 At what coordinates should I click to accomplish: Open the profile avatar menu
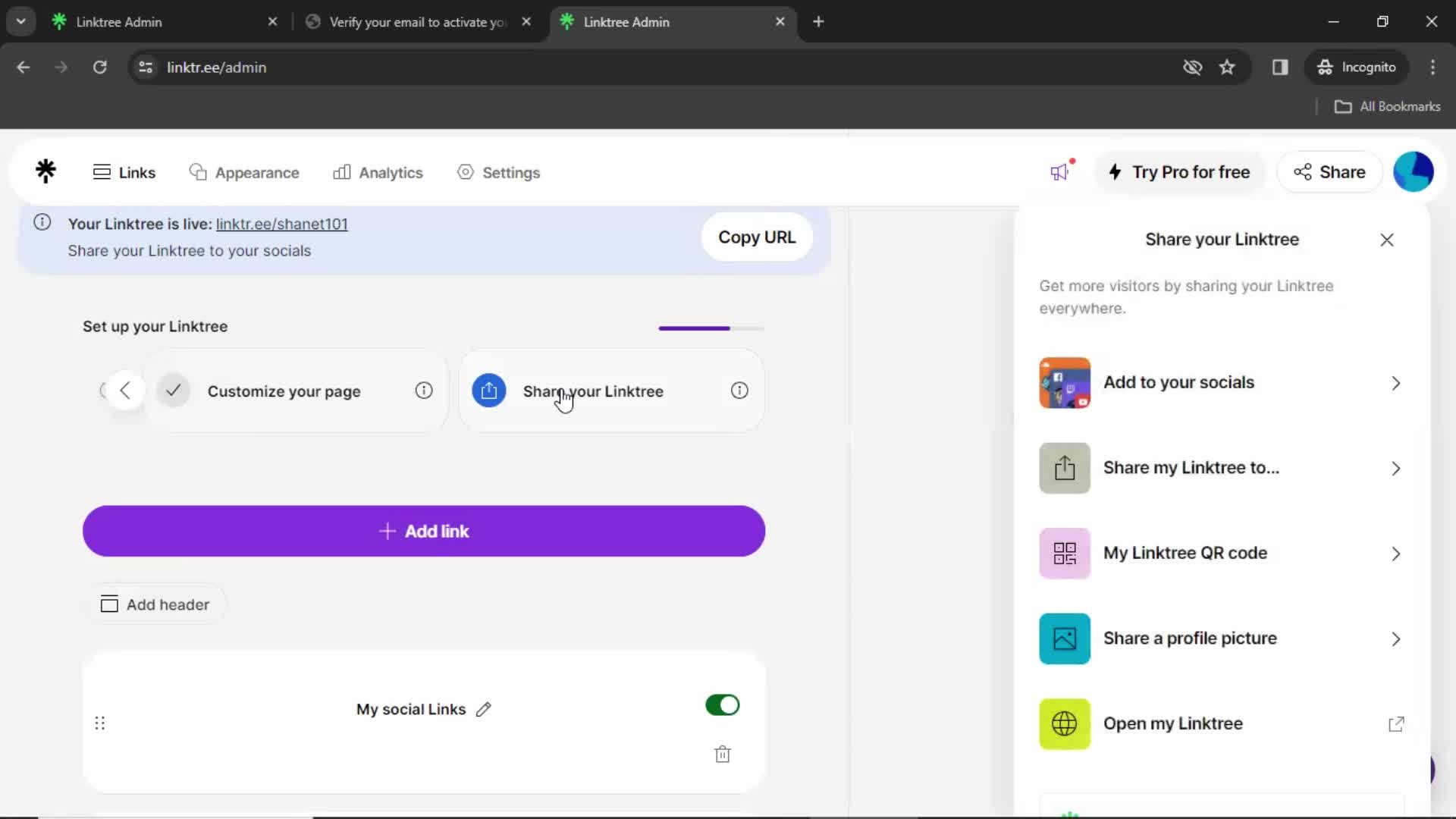(x=1414, y=172)
